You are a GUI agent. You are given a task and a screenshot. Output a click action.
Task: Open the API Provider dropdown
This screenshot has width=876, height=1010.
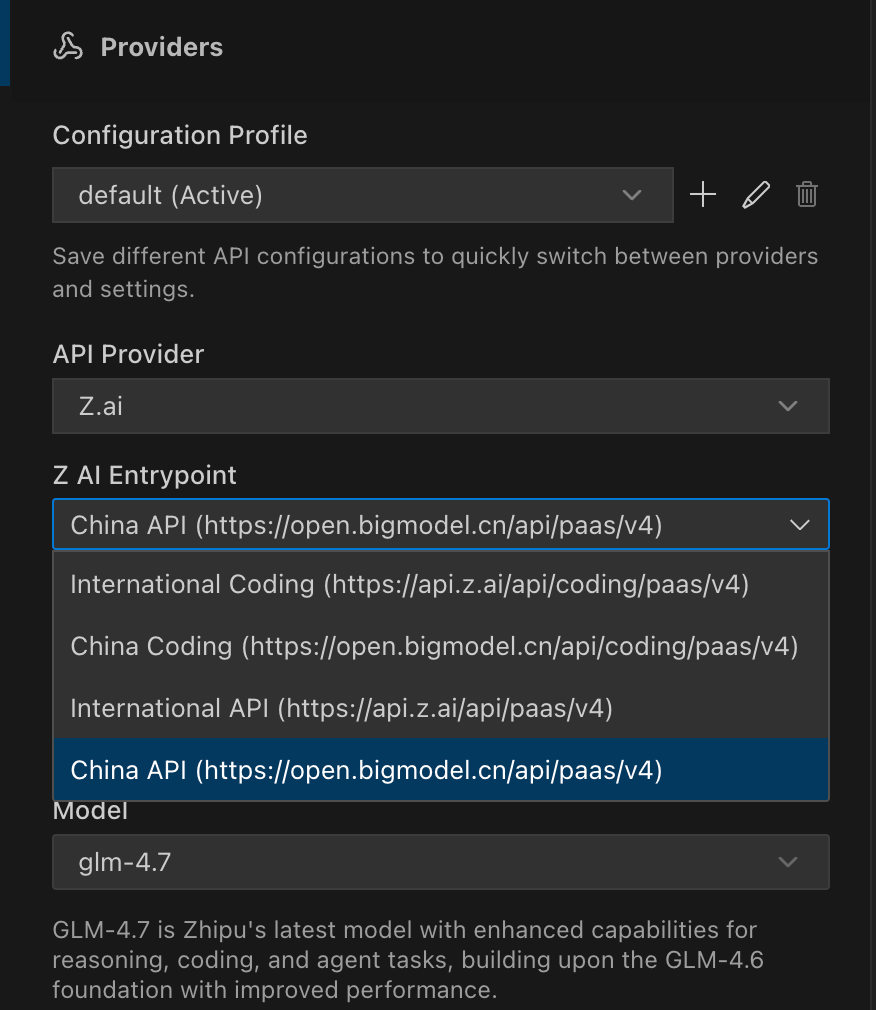tap(440, 406)
